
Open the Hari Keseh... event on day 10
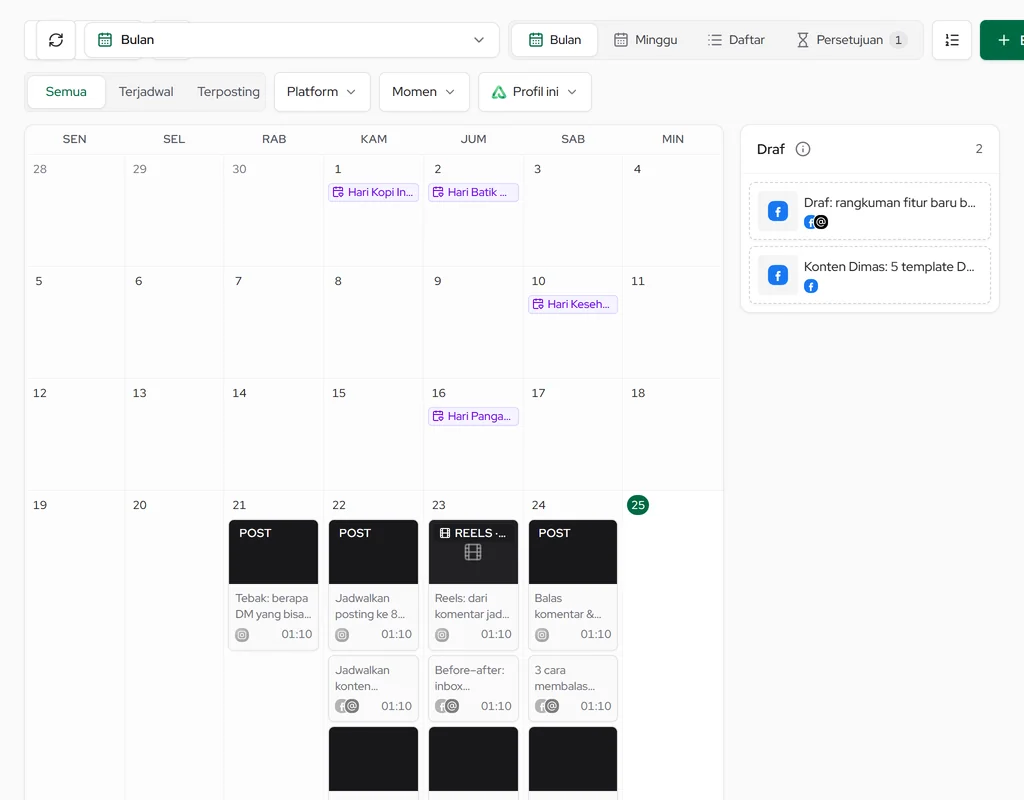[x=573, y=304]
